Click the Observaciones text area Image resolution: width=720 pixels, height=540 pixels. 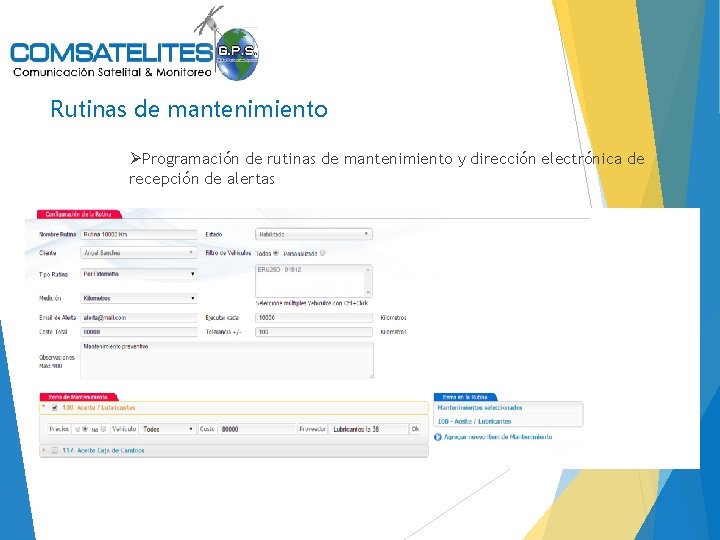[227, 360]
